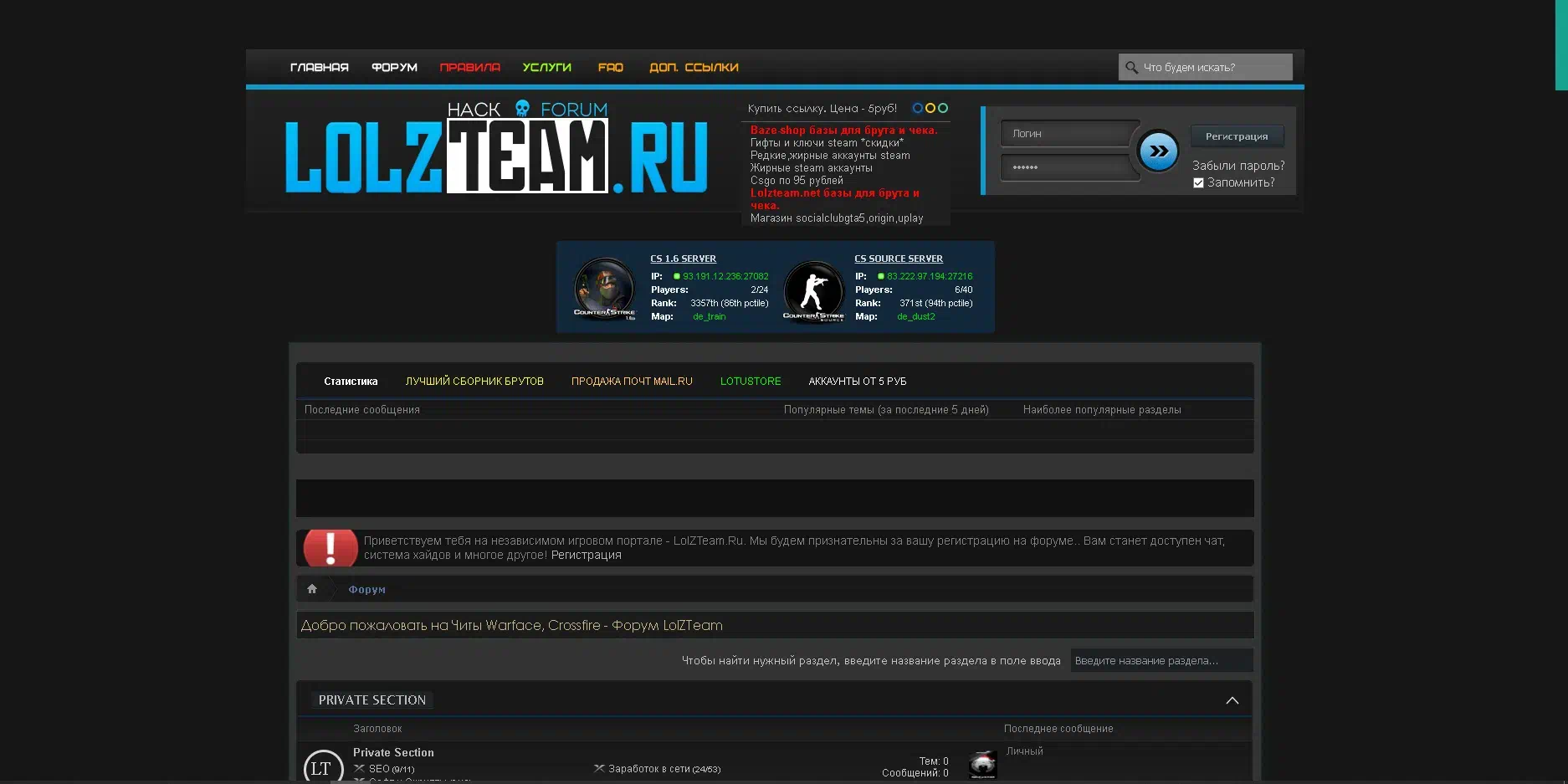Viewport: 1568px width, 784px height.
Task: Click the CS Source IP 83.222.97.194:27216
Action: click(930, 276)
